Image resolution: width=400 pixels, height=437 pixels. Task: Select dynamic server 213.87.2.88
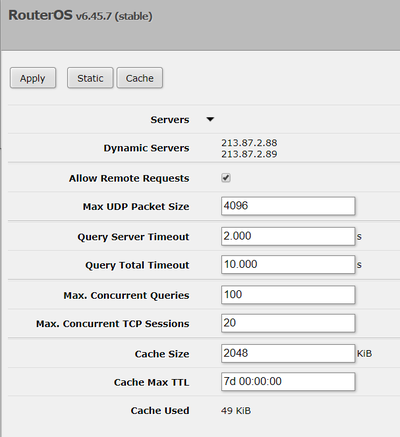pos(249,143)
